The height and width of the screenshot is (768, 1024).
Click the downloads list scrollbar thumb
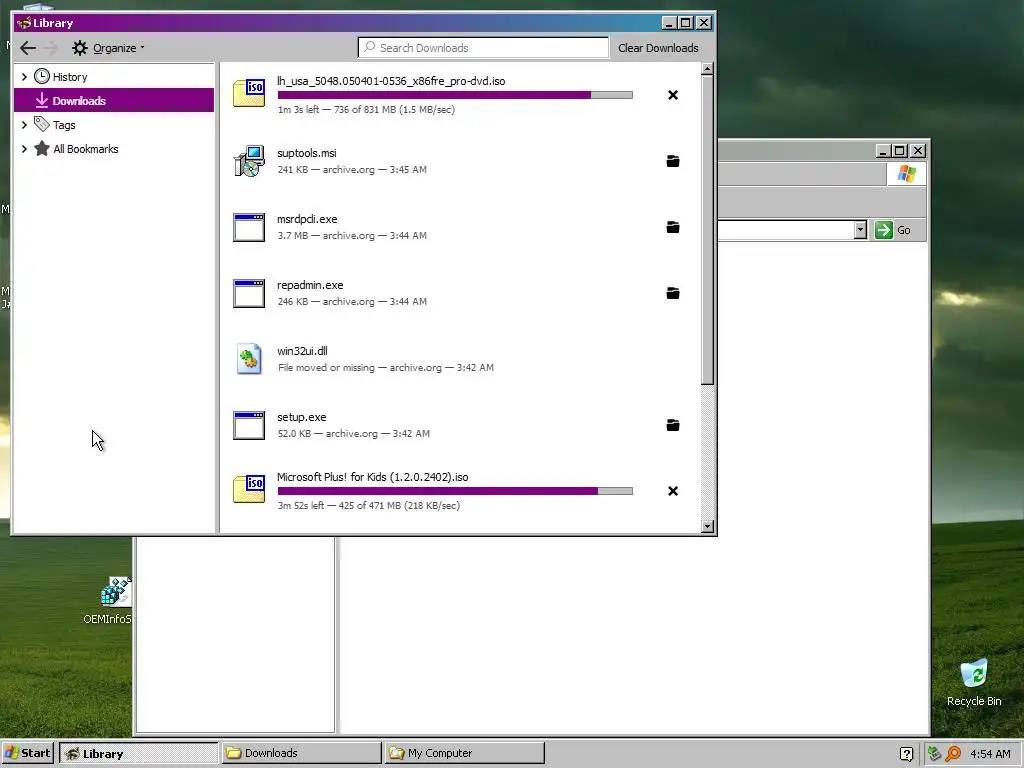pyautogui.click(x=707, y=230)
